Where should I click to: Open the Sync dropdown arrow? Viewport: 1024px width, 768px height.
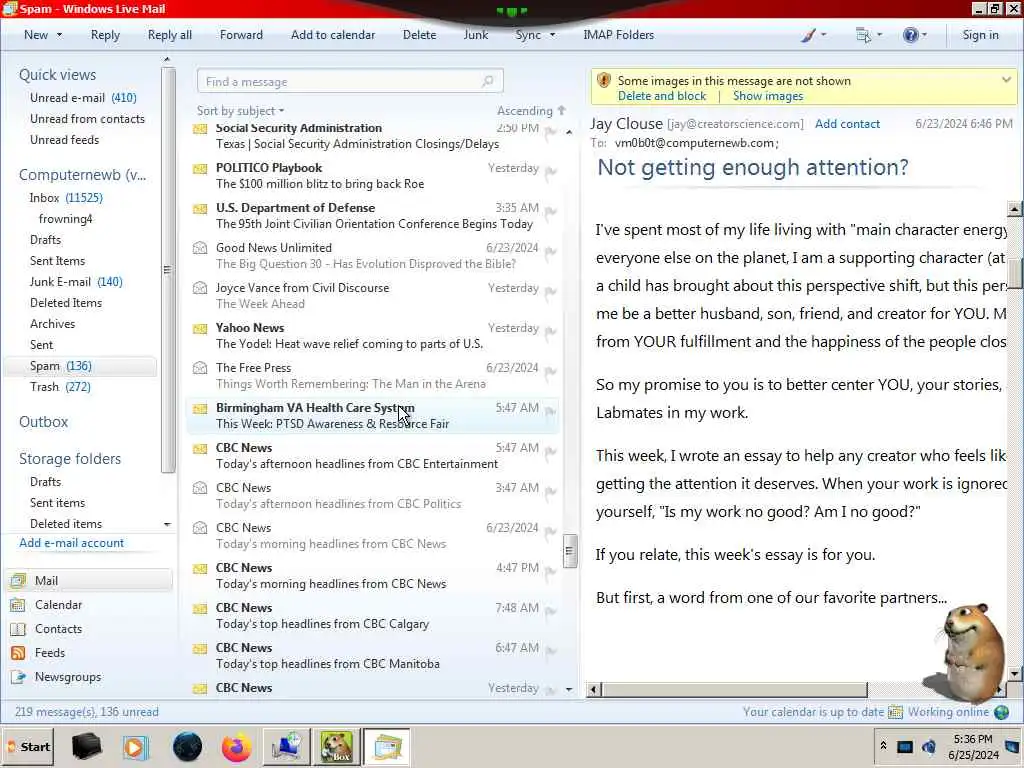point(552,35)
